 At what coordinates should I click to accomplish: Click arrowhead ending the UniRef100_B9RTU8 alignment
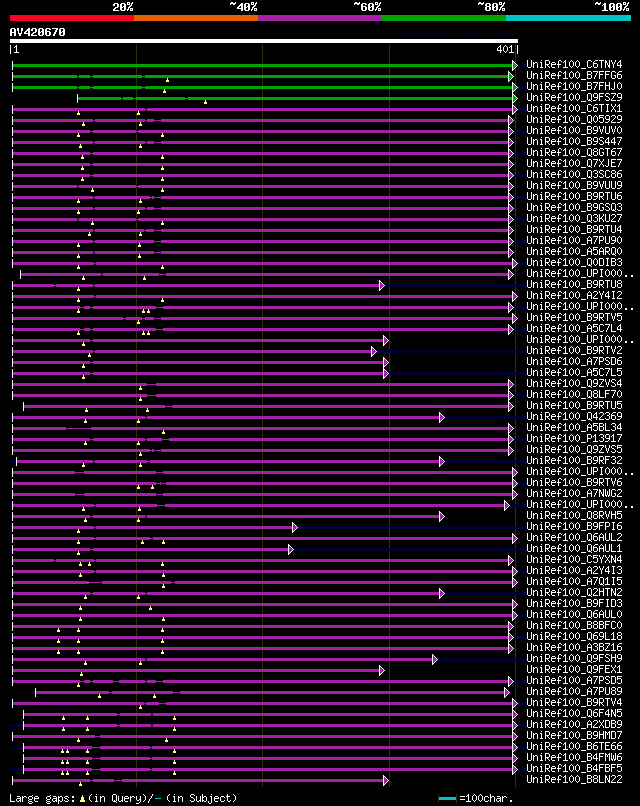(x=381, y=285)
